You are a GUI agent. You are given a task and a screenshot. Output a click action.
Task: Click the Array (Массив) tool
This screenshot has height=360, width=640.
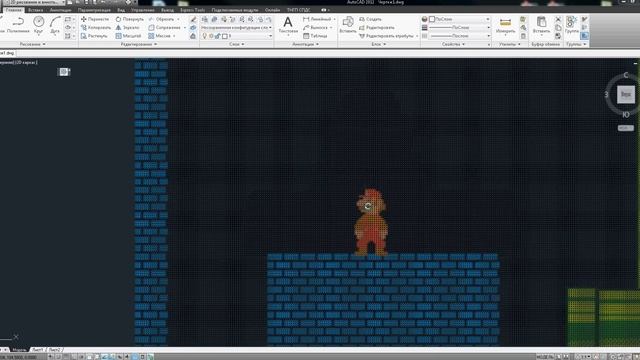(x=160, y=36)
